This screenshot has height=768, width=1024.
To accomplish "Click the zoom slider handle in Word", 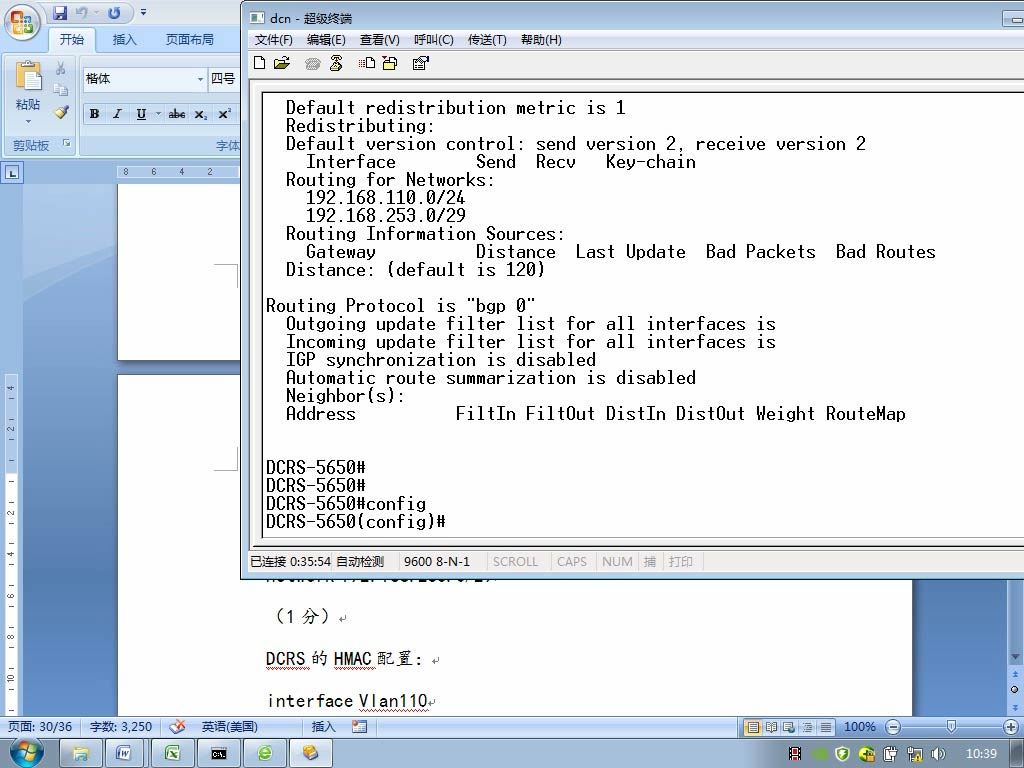I will point(952,726).
